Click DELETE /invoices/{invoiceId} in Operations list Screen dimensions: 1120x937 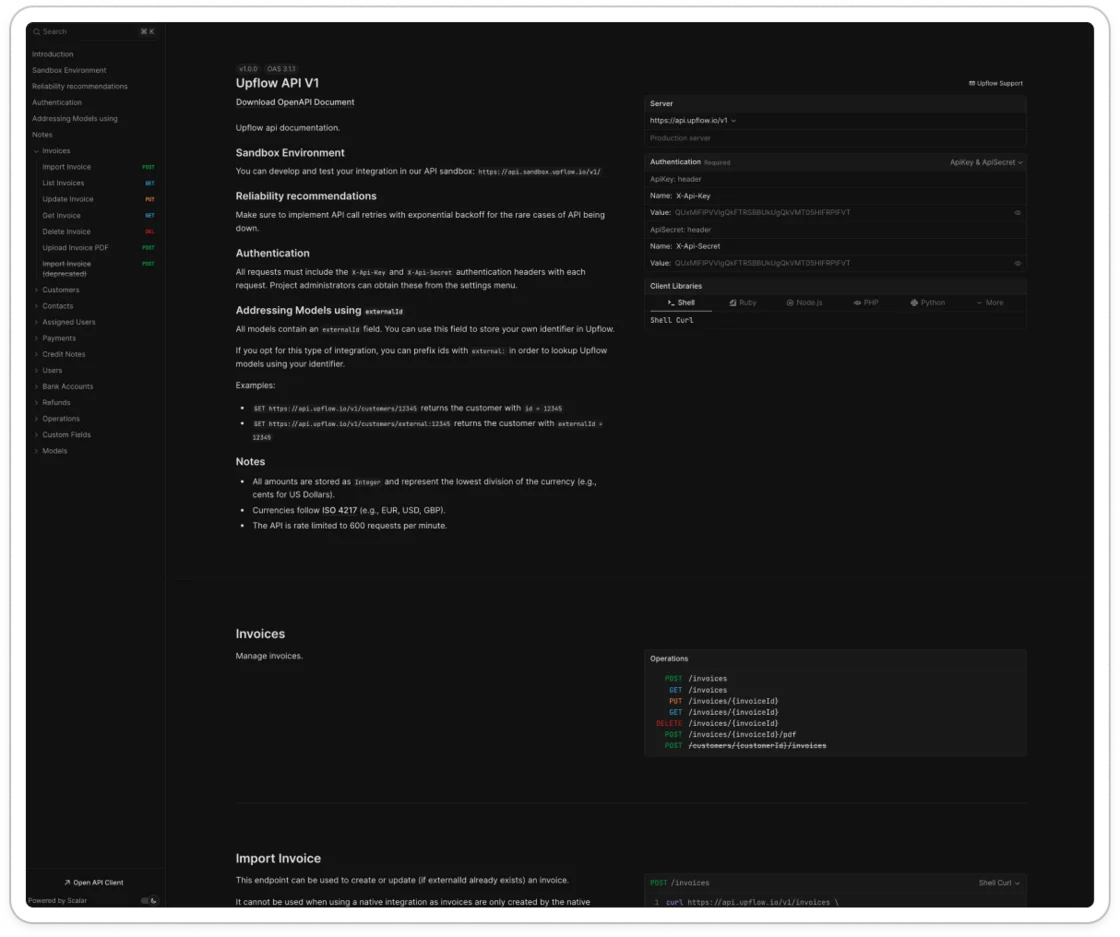(717, 723)
